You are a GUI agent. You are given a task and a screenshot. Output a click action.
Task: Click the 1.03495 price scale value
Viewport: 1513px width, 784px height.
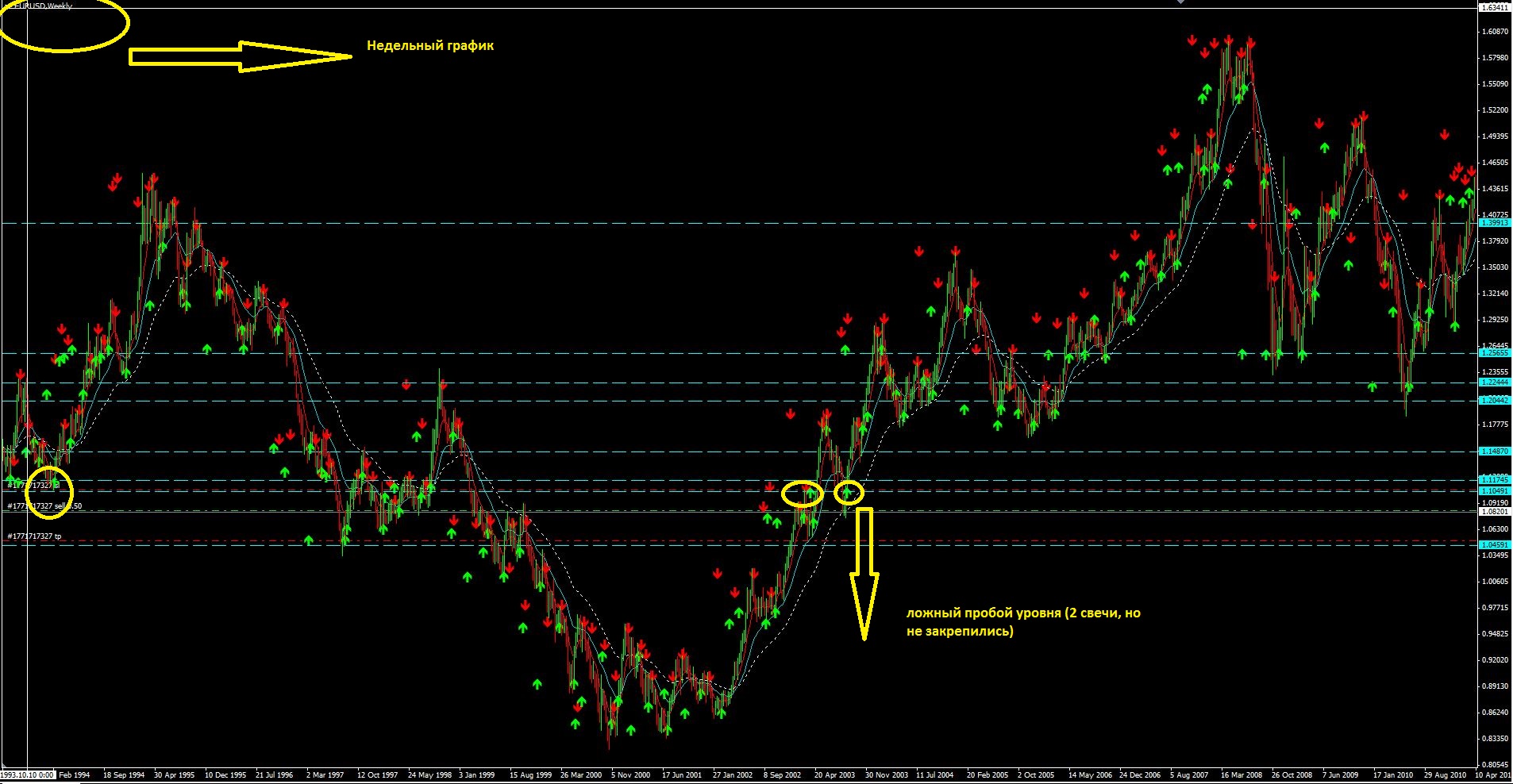pyautogui.click(x=1495, y=555)
